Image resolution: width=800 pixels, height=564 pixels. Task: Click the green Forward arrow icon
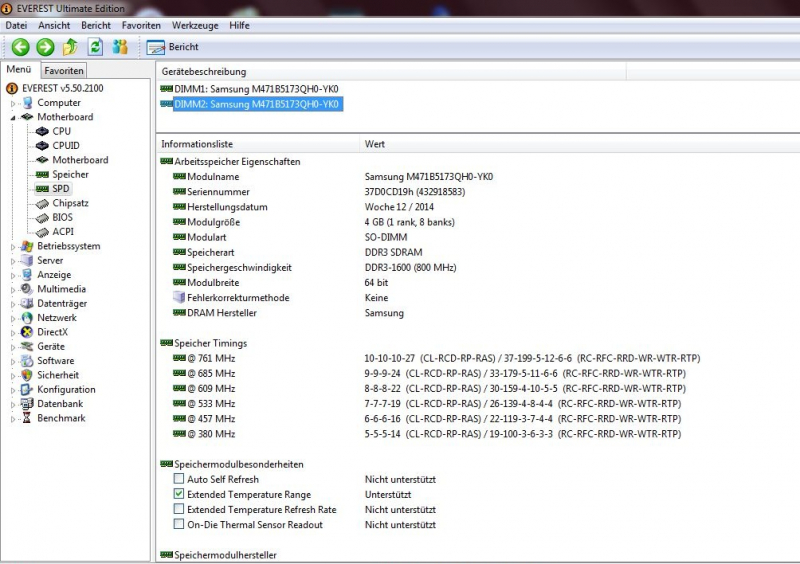point(45,47)
